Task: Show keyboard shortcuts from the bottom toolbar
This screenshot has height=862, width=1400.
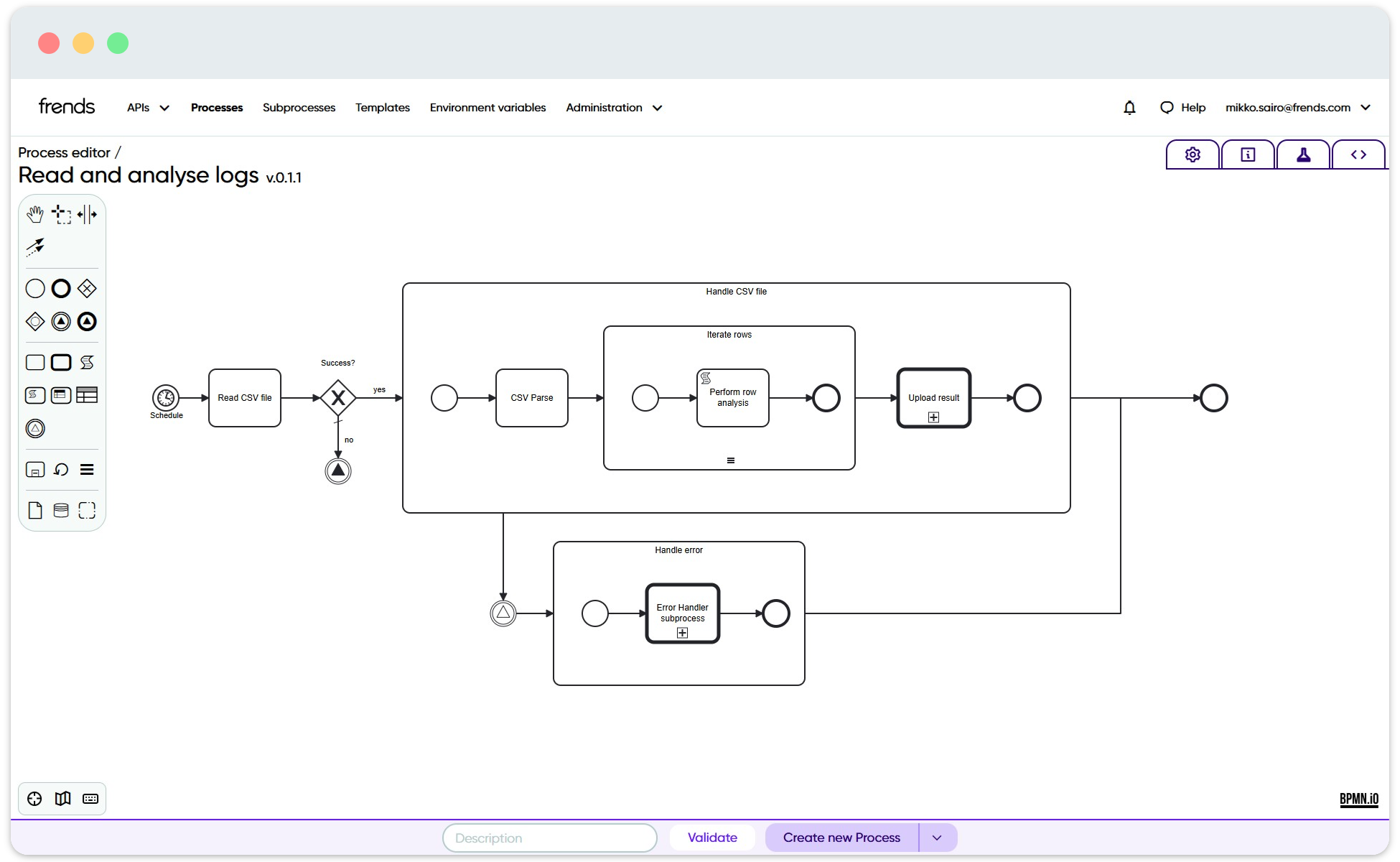Action: click(90, 798)
